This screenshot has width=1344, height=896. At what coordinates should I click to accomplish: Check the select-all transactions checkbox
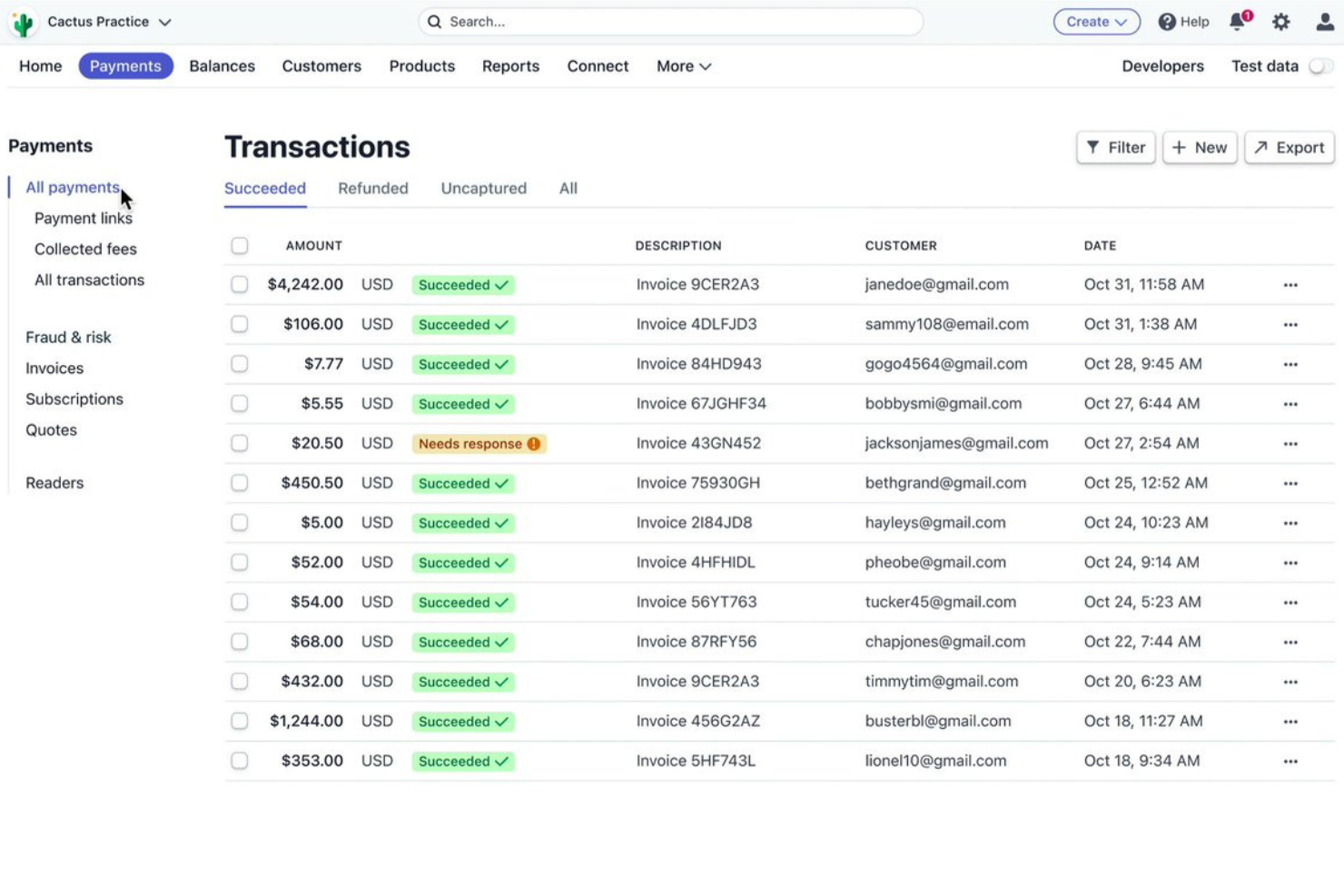pyautogui.click(x=239, y=245)
